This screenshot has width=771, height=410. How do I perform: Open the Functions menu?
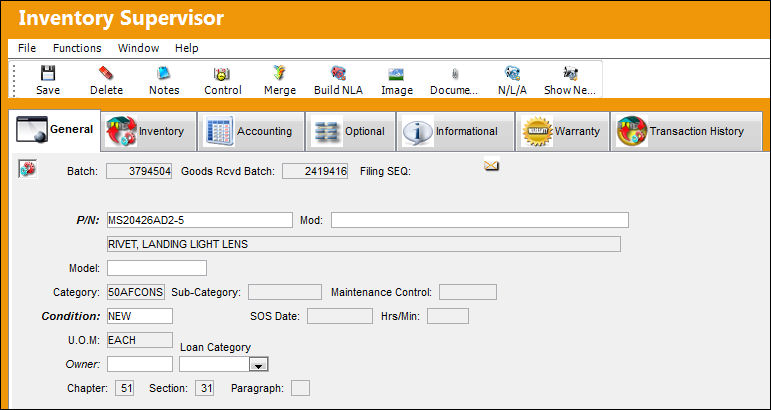point(77,48)
